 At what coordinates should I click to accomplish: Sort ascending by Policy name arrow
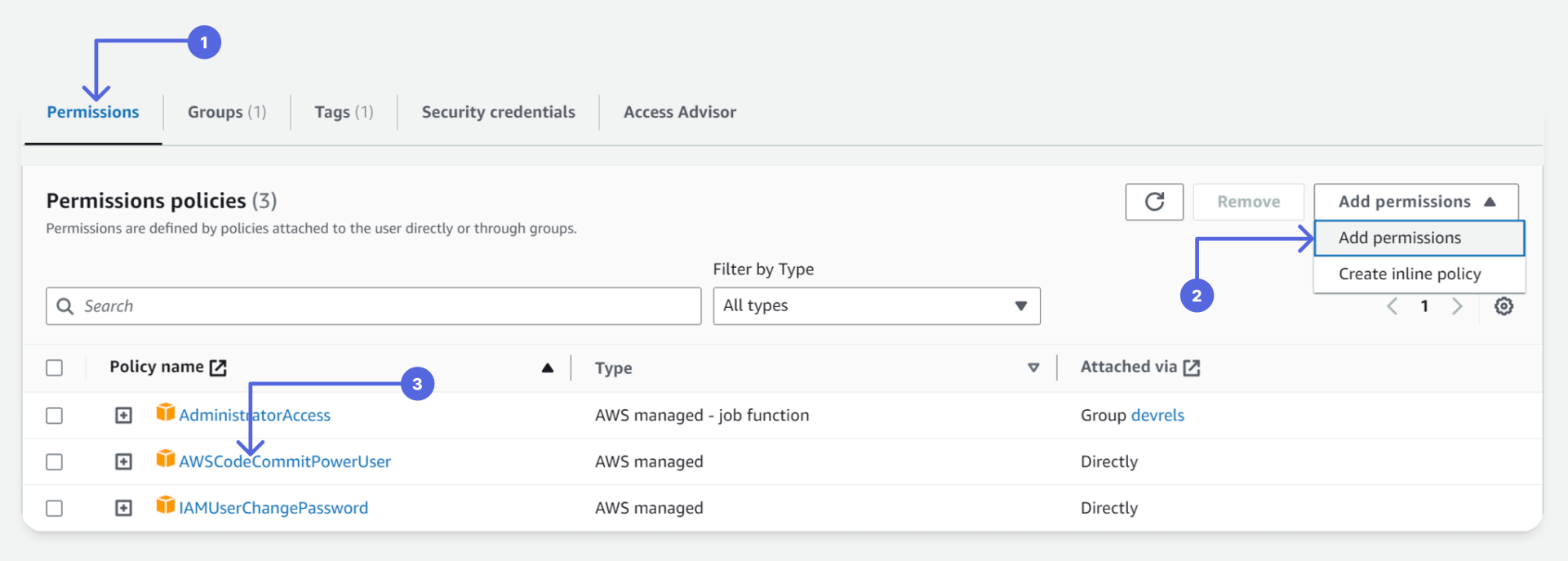548,368
